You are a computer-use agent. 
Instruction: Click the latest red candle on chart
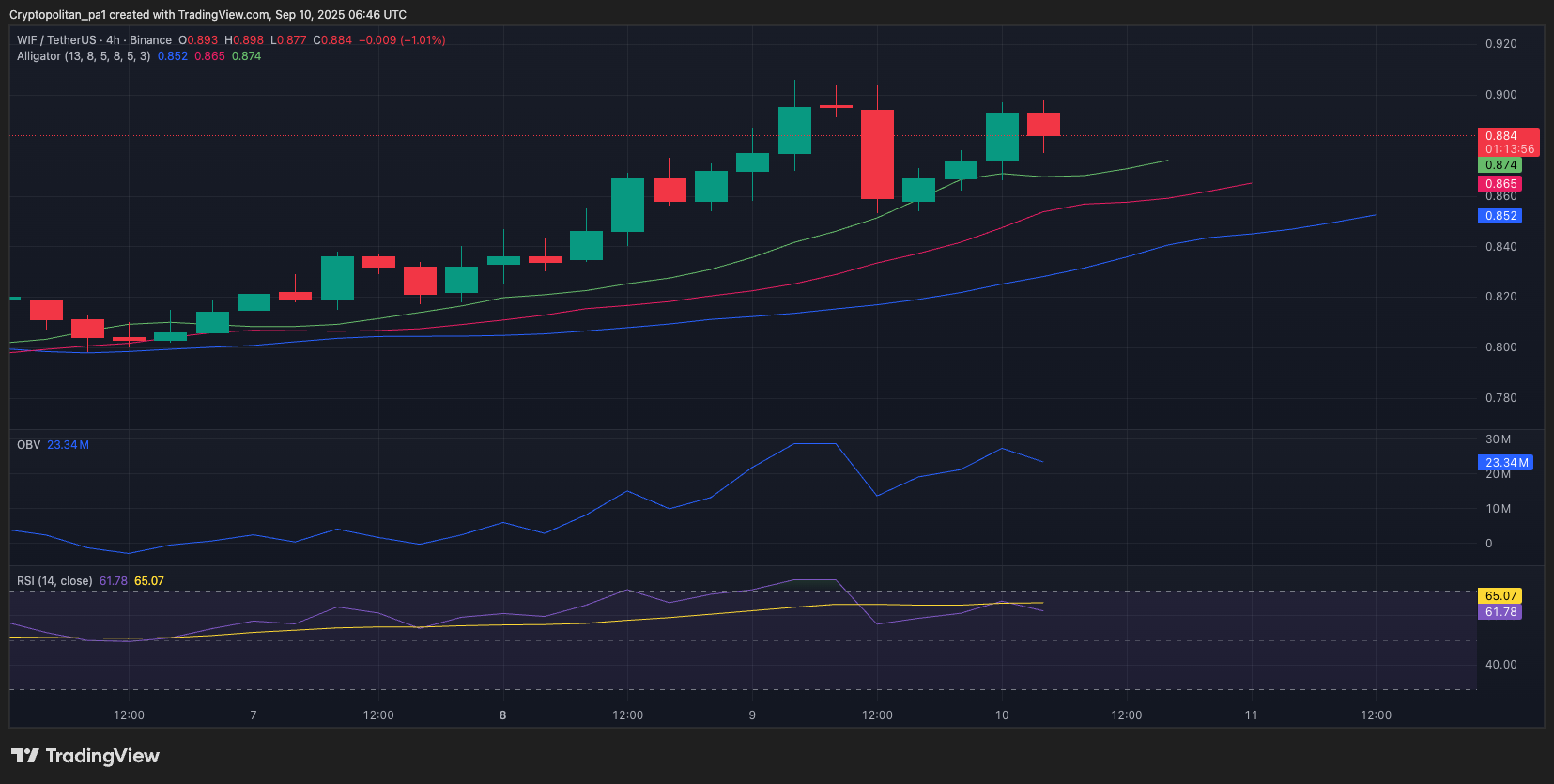click(x=1043, y=124)
